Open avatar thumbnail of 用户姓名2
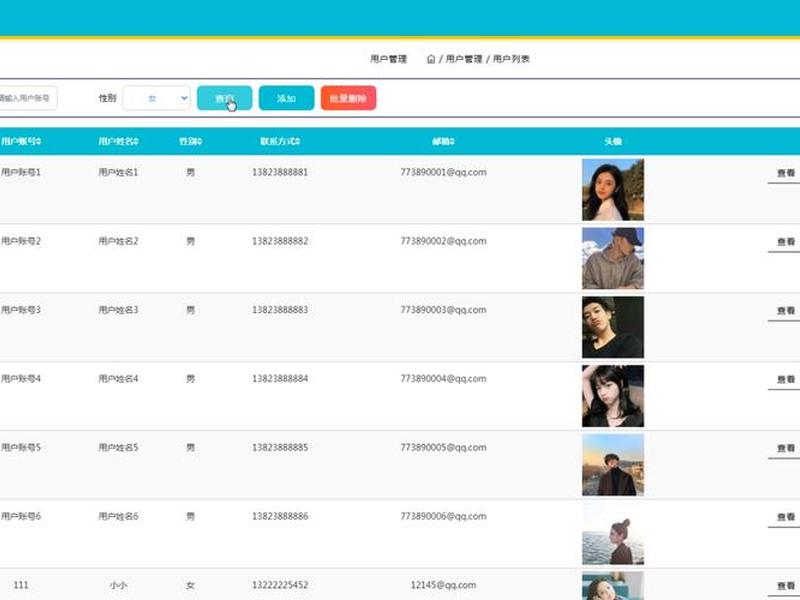The image size is (800, 600). [x=613, y=259]
